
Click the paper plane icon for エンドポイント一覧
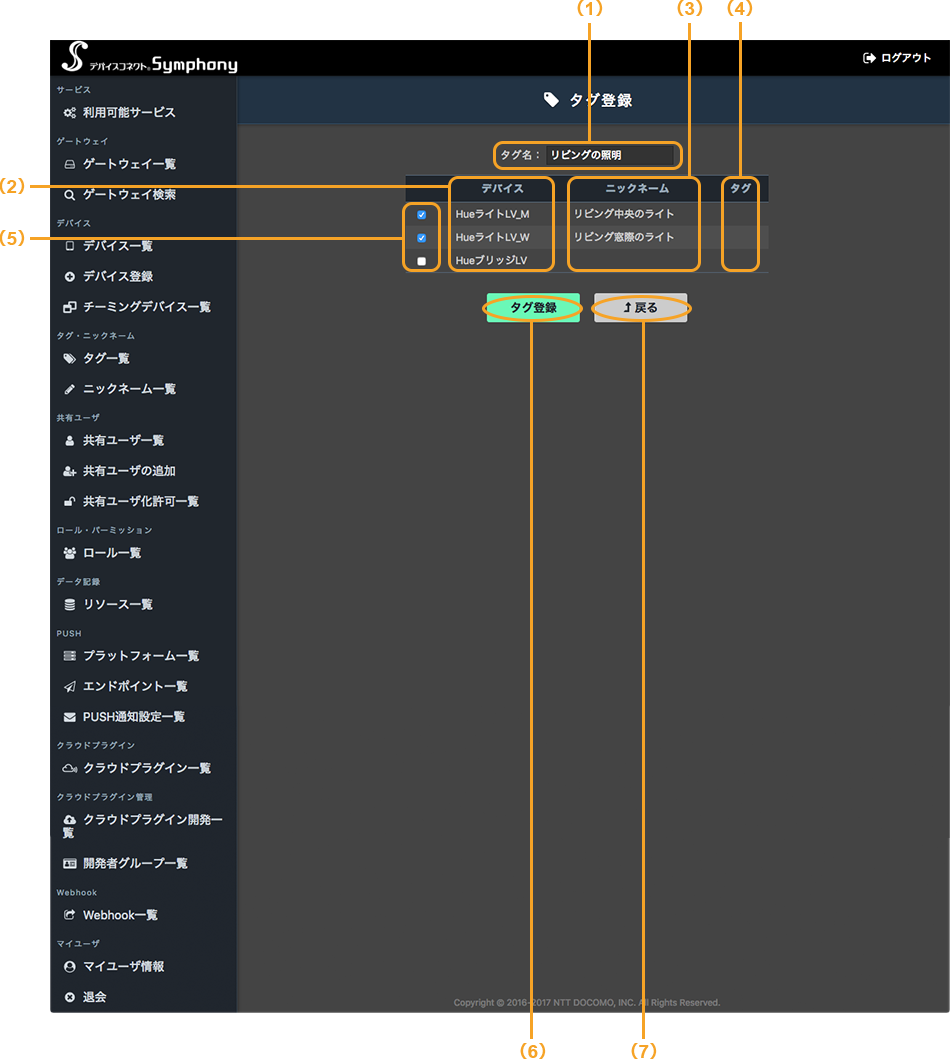tap(70, 687)
